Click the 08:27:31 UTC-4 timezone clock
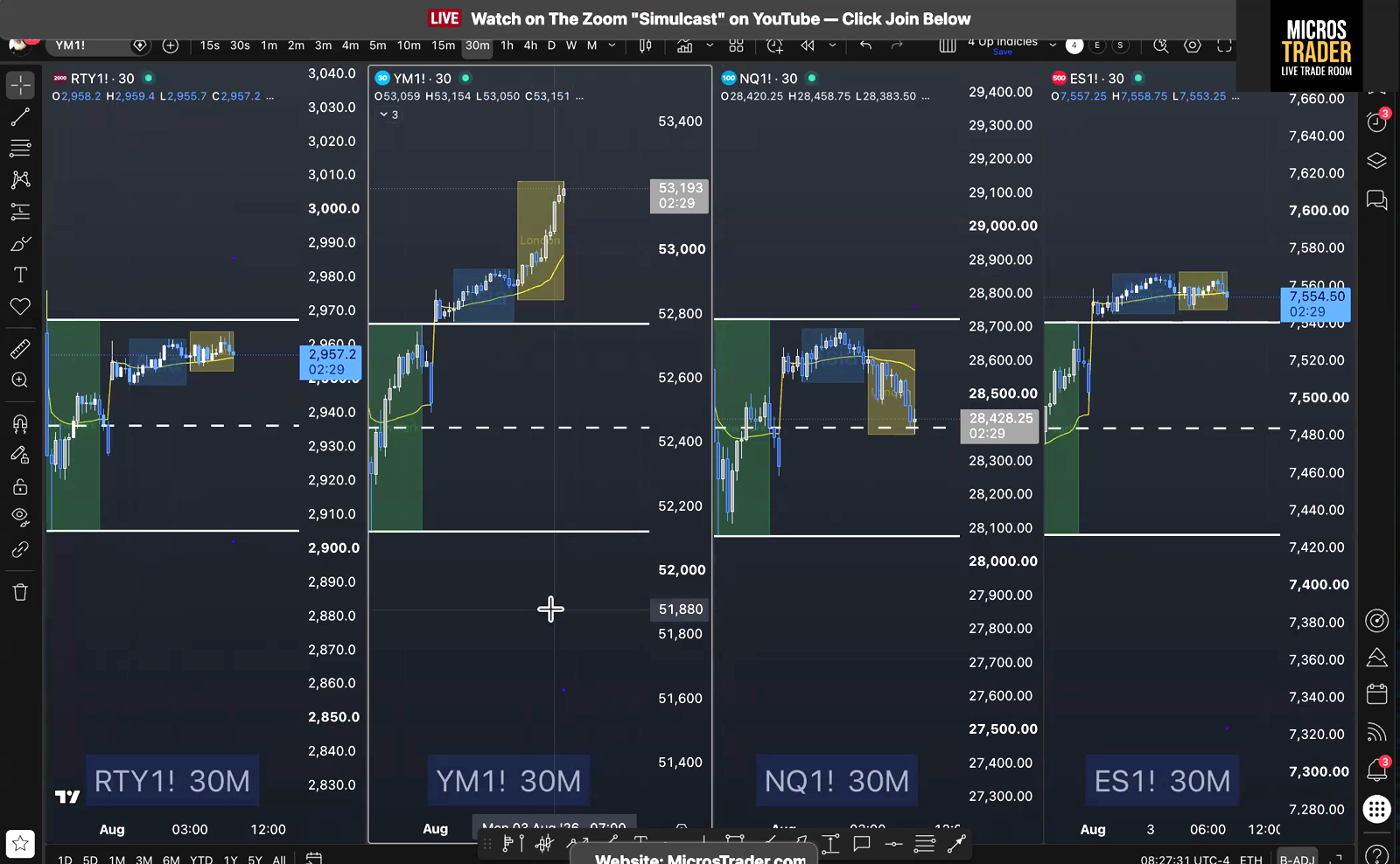The image size is (1400, 864). coord(1185,859)
